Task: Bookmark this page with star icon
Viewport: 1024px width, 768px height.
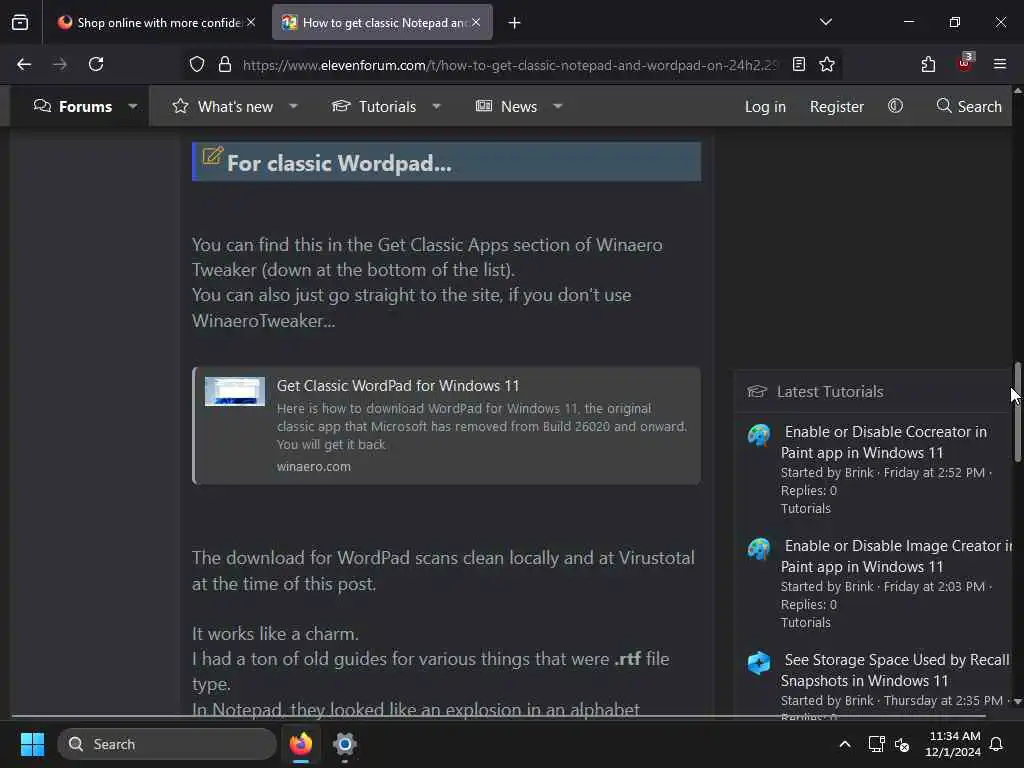Action: coord(827,64)
